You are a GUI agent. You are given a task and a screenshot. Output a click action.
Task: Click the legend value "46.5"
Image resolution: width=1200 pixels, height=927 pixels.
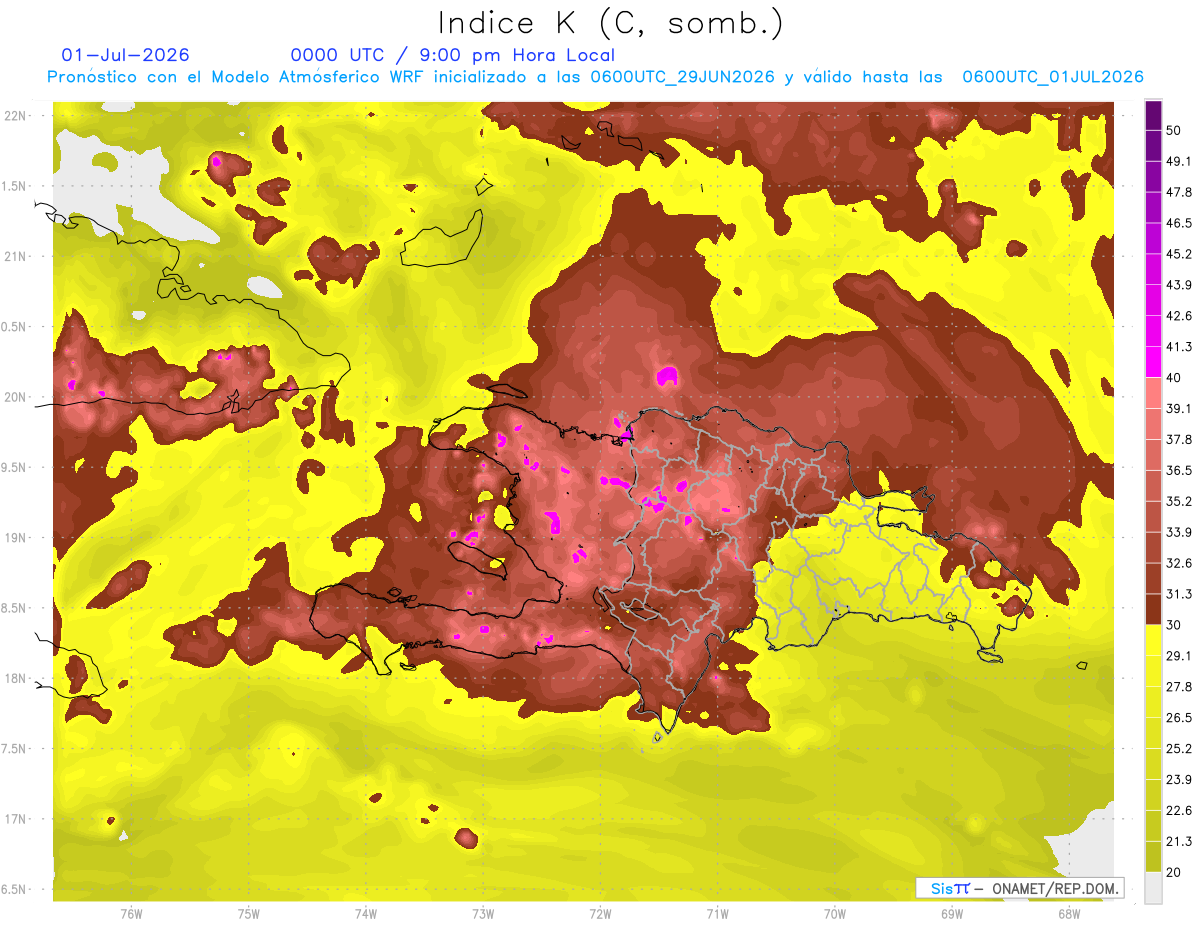coord(1179,223)
